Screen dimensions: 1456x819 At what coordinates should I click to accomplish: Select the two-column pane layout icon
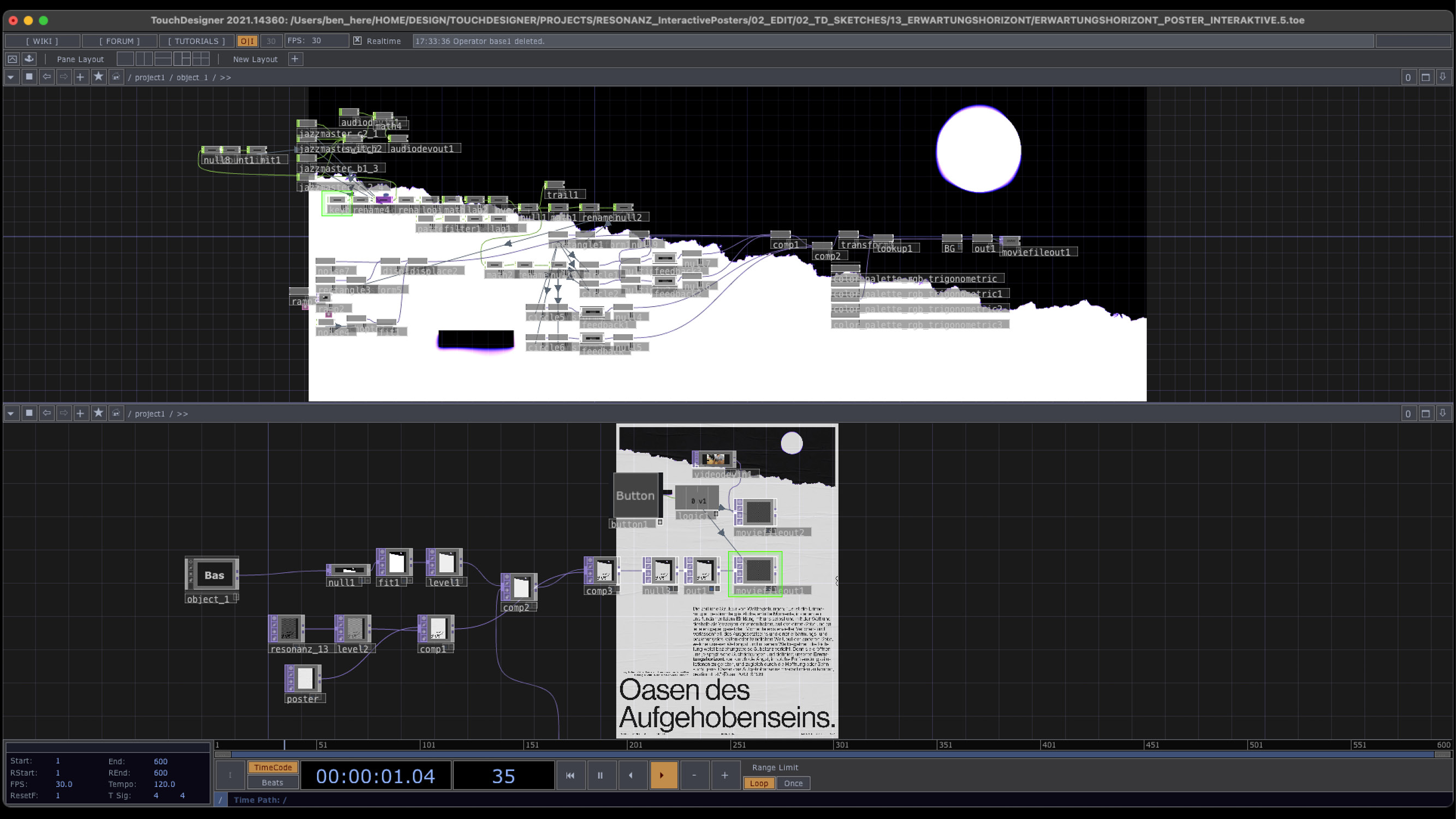[x=145, y=59]
